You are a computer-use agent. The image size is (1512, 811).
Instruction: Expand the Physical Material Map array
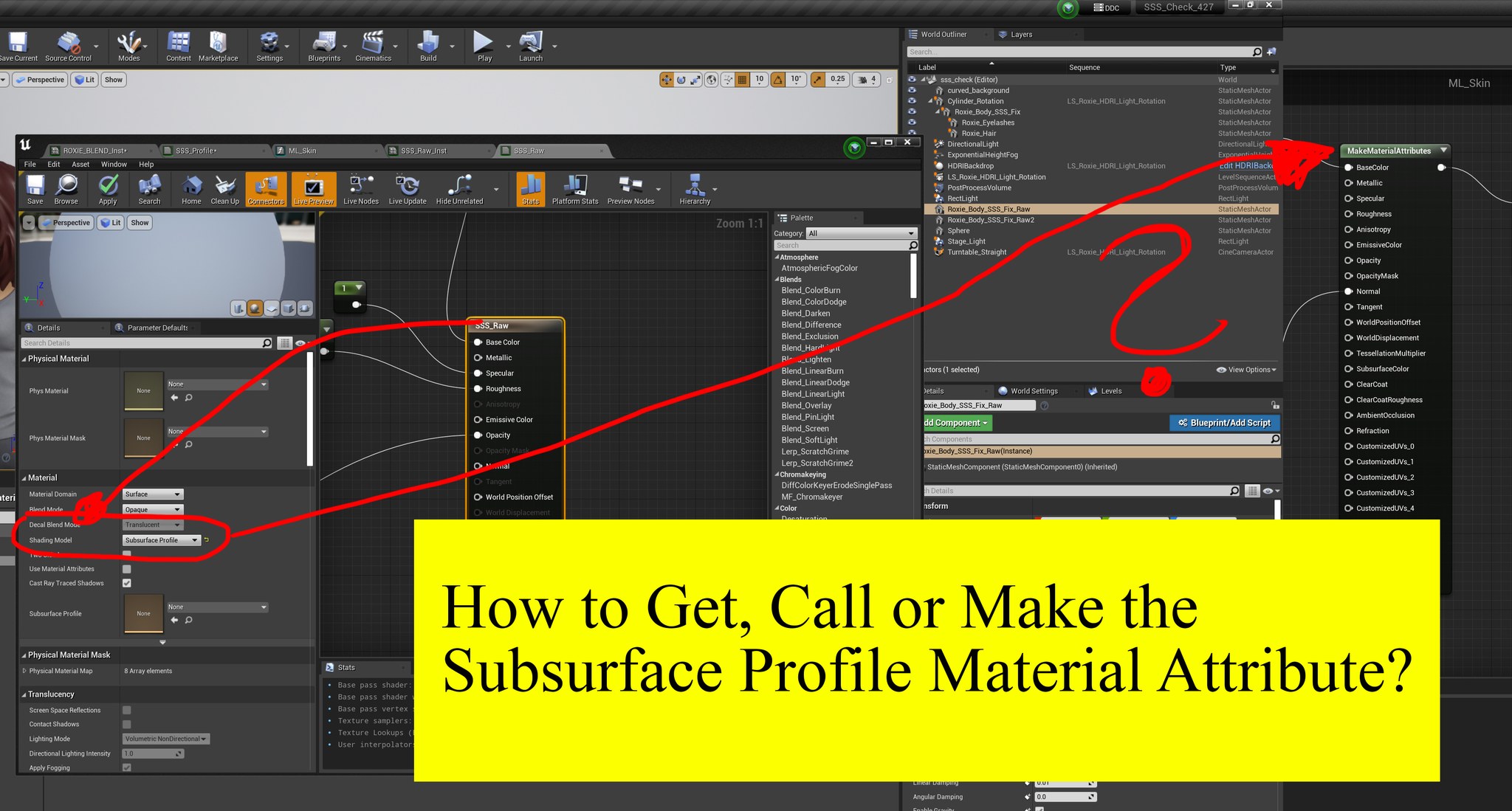[x=24, y=671]
